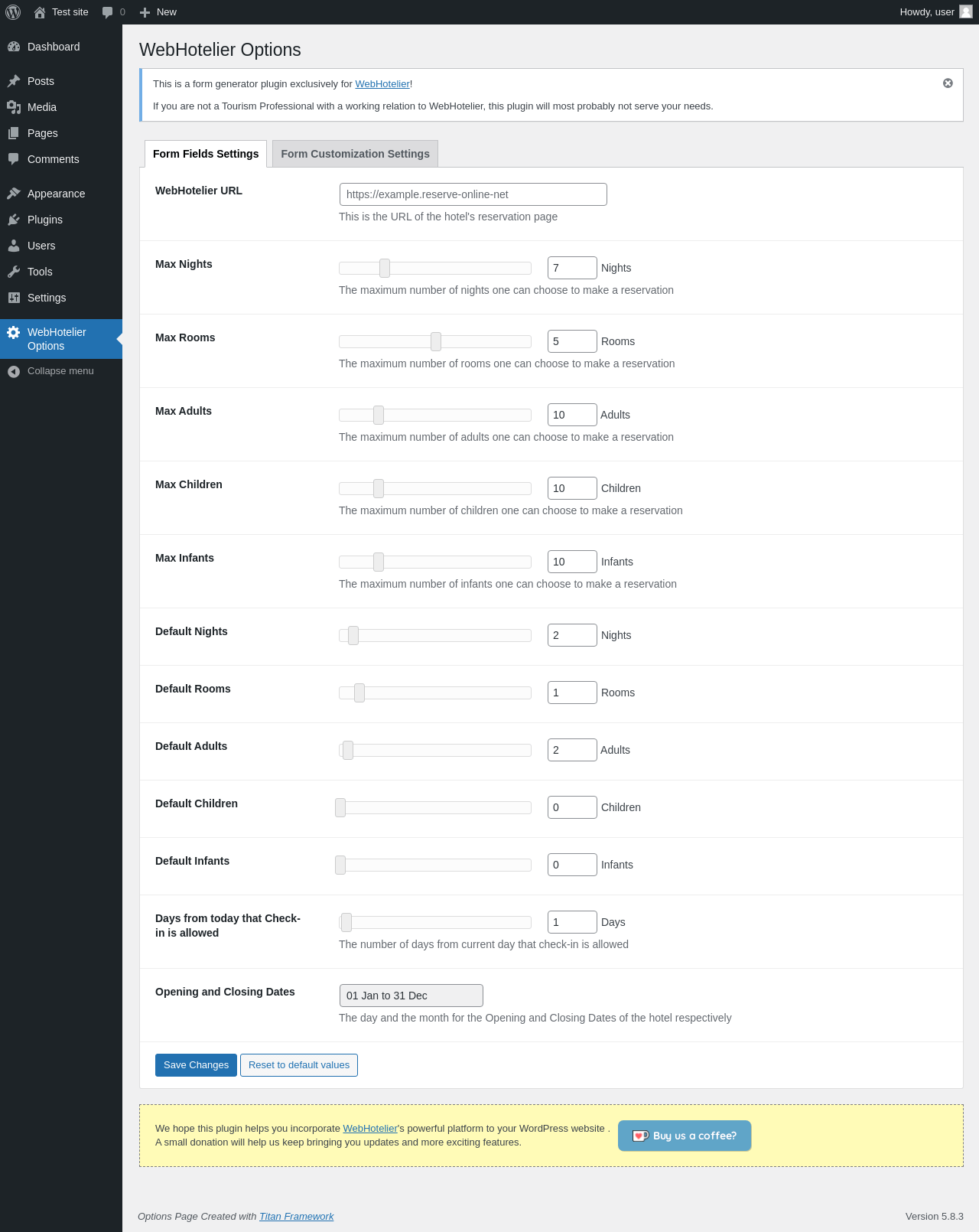Focus the Default Adults number field
Image resolution: width=979 pixels, height=1232 pixels.
click(572, 750)
